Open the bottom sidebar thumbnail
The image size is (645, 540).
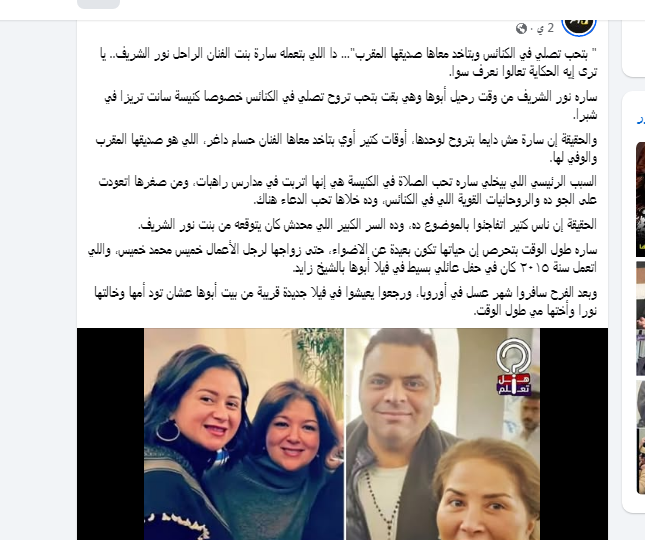[640, 437]
